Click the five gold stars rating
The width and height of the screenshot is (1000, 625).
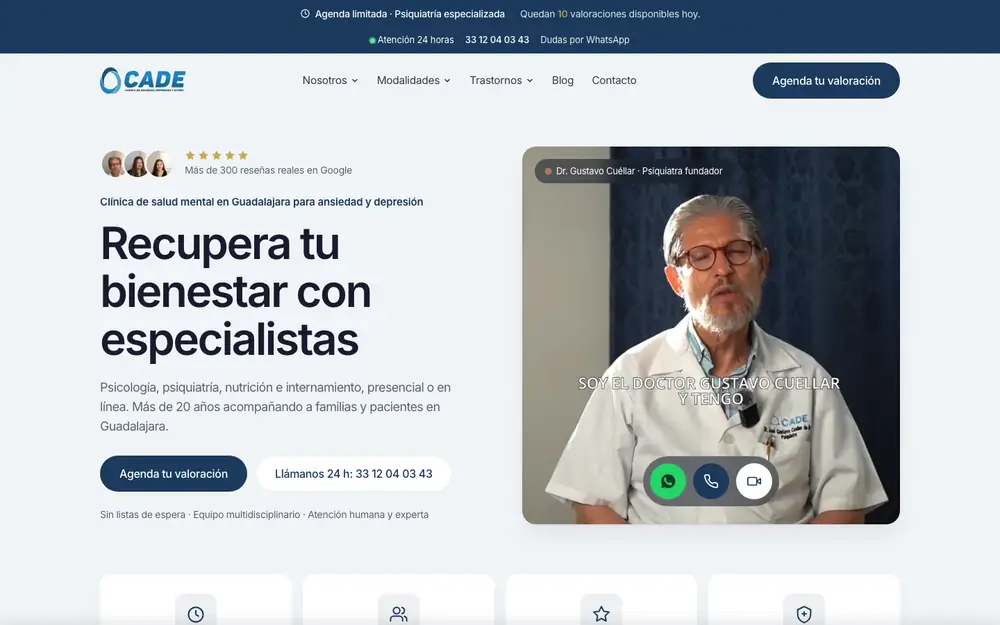(216, 155)
